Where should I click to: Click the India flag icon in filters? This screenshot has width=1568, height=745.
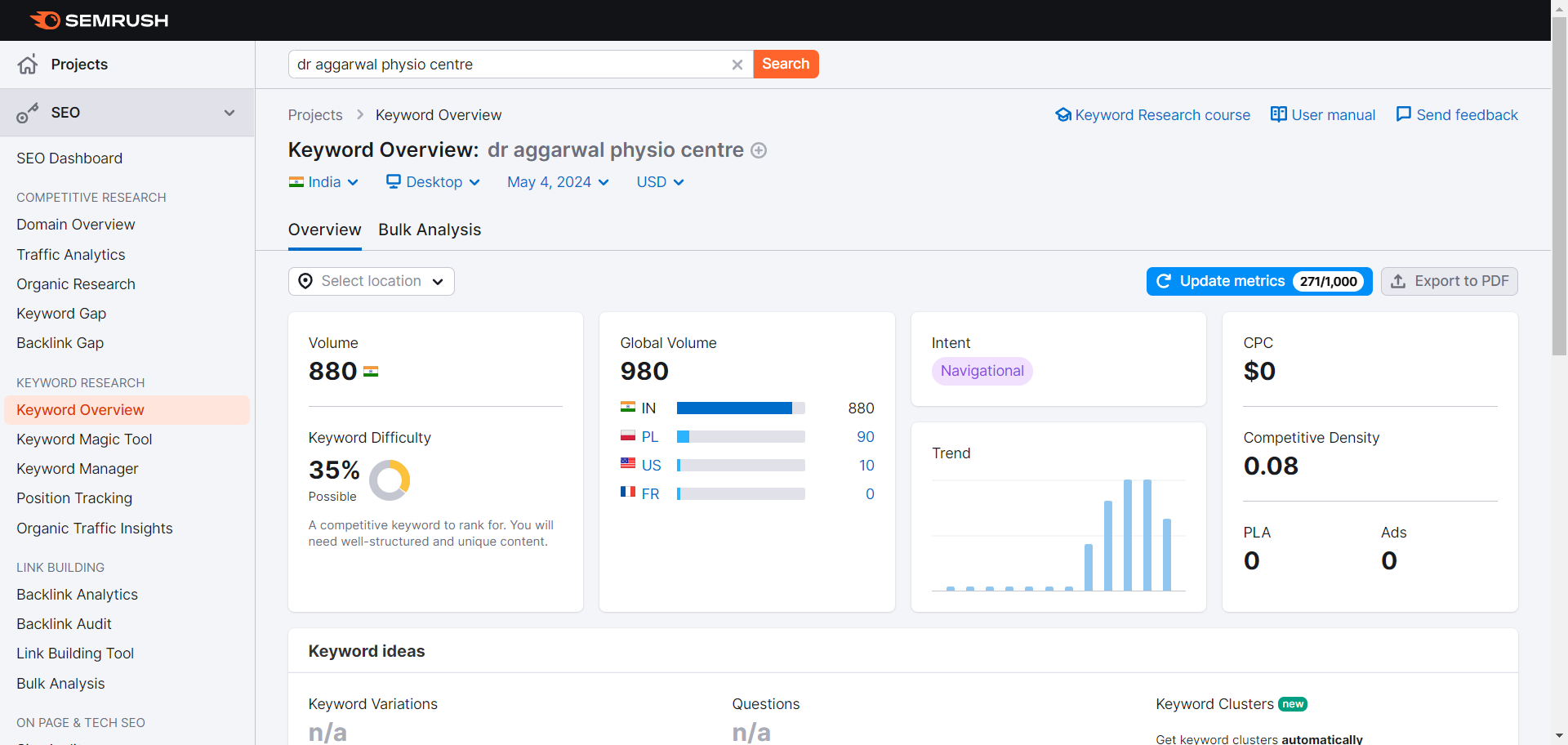pyautogui.click(x=296, y=182)
